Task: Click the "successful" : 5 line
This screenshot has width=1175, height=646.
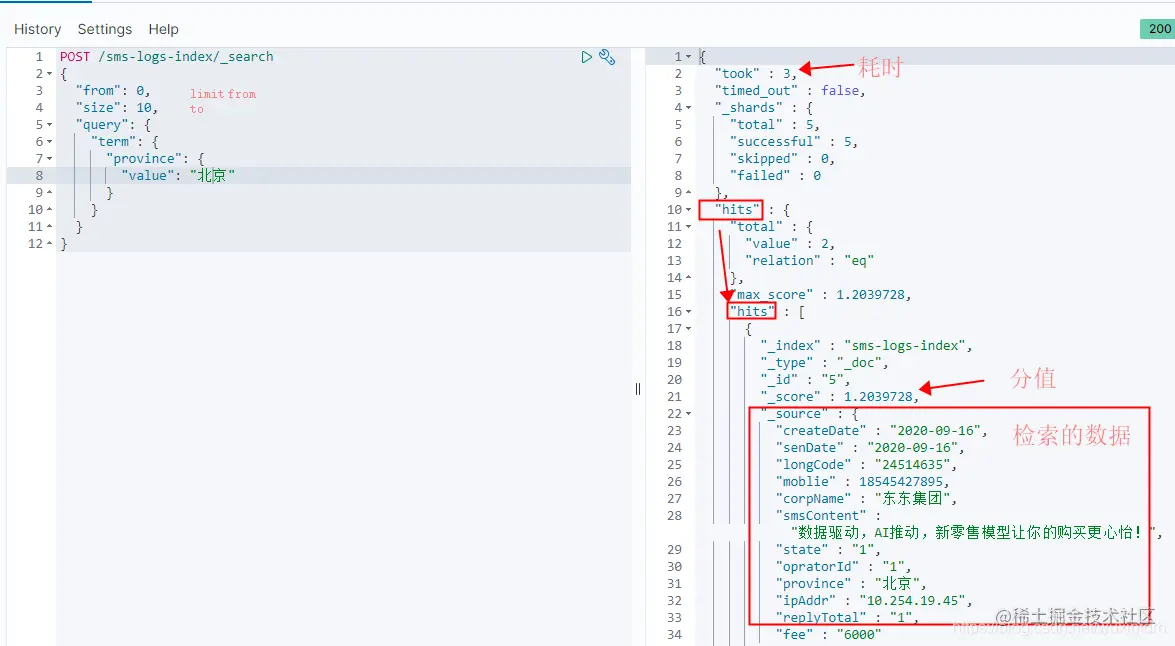Action: click(794, 142)
